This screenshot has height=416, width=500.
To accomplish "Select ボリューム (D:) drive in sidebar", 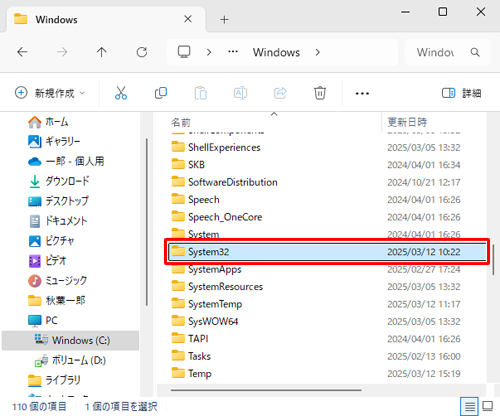I will coord(70,360).
